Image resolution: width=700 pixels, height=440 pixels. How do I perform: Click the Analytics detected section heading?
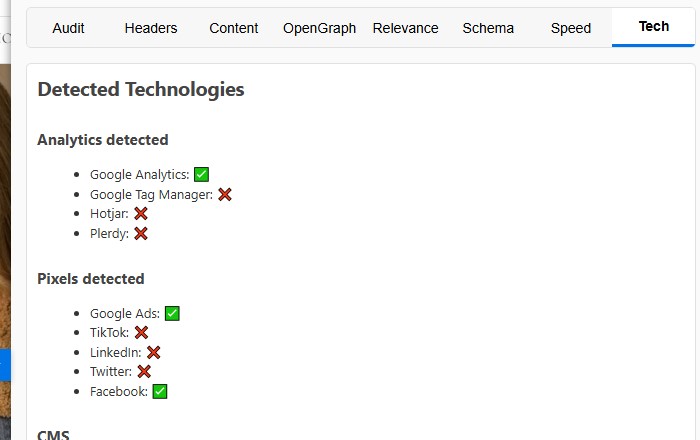tap(103, 140)
